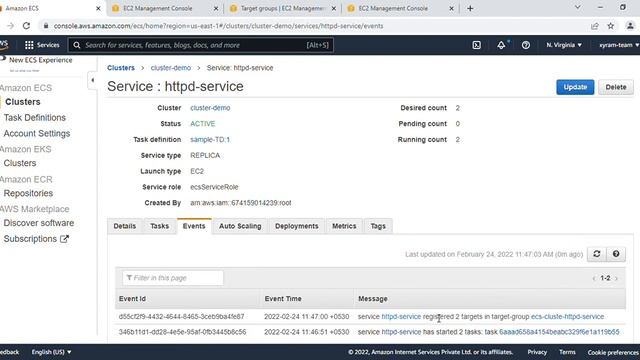Switch to the Tags tab

click(378, 226)
